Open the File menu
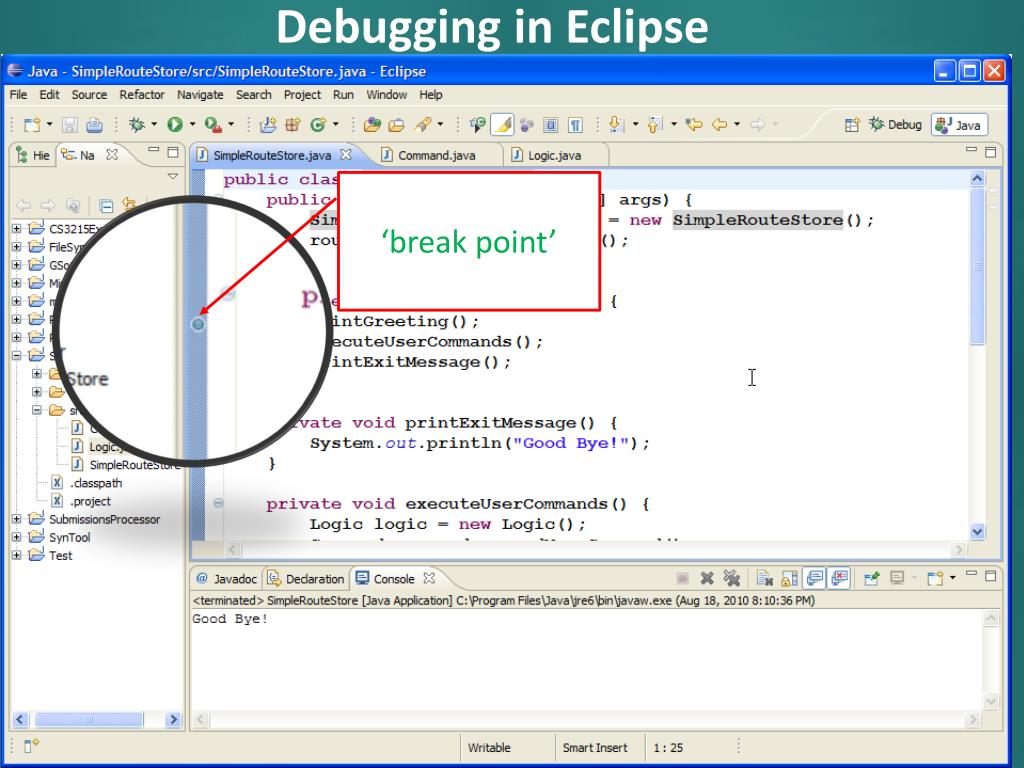This screenshot has height=768, width=1024. click(x=18, y=95)
